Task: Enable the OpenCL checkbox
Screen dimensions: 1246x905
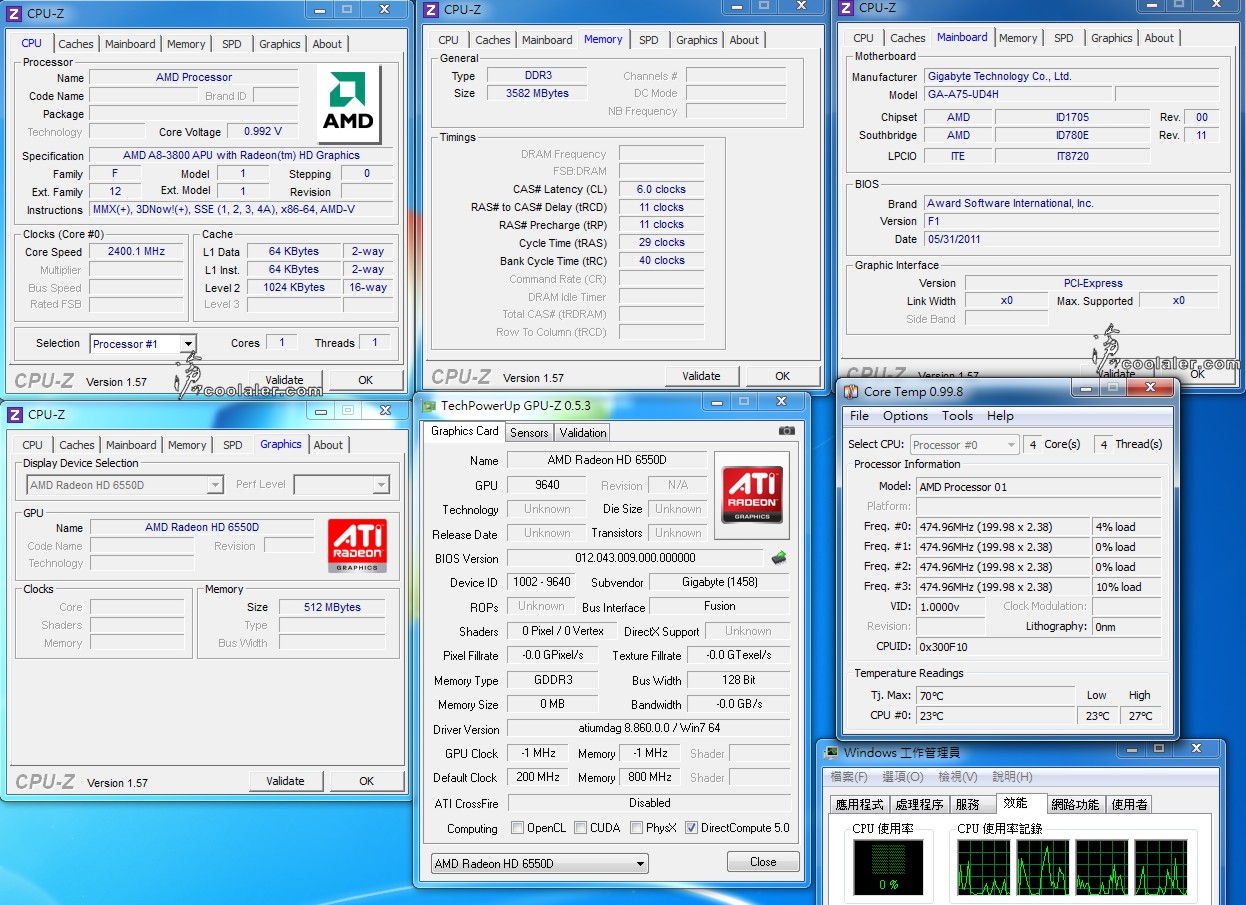Action: [x=517, y=828]
